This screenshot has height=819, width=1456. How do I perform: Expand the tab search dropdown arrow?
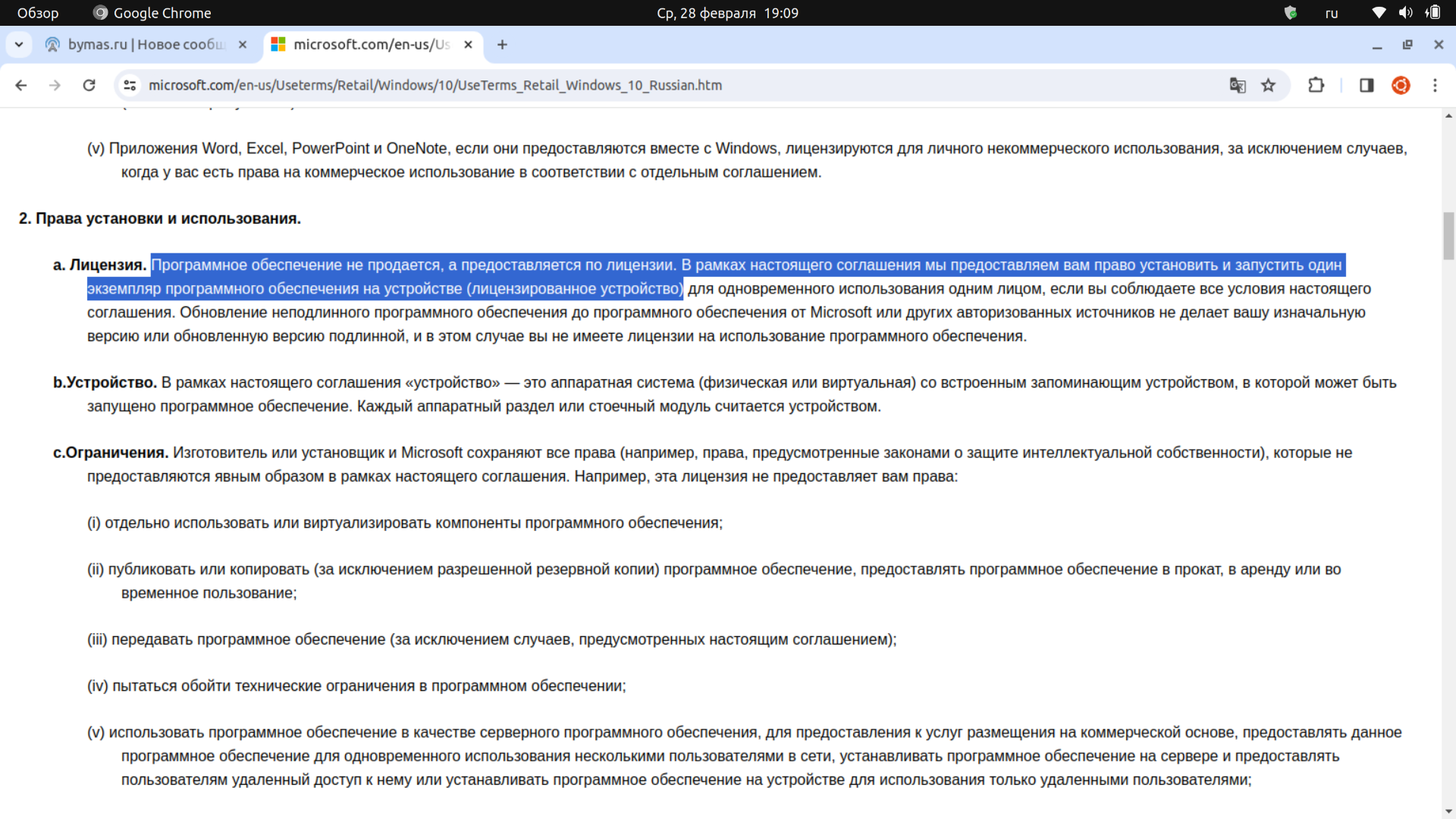pyautogui.click(x=19, y=45)
